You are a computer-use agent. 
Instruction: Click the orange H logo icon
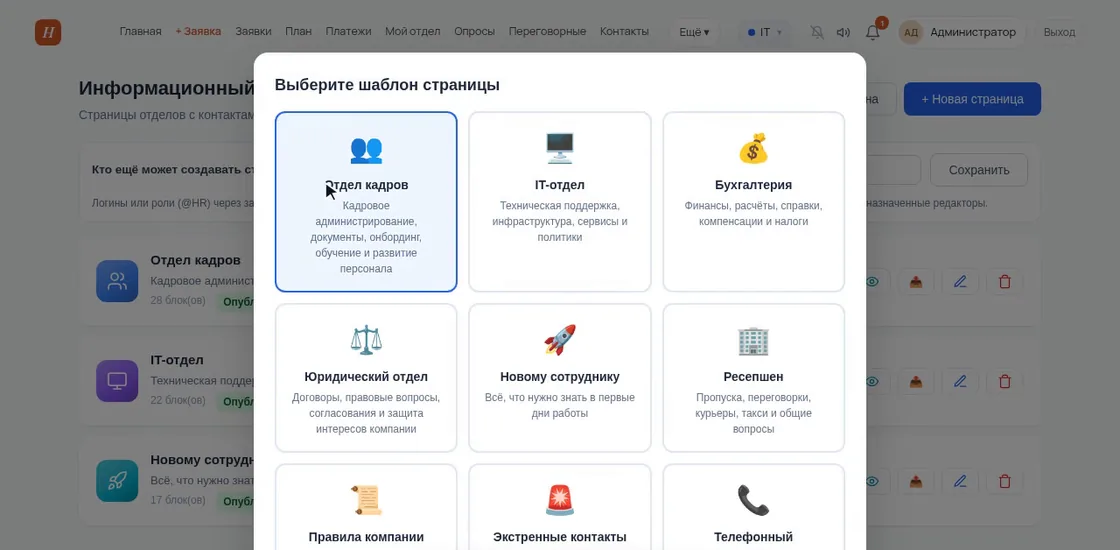point(48,32)
